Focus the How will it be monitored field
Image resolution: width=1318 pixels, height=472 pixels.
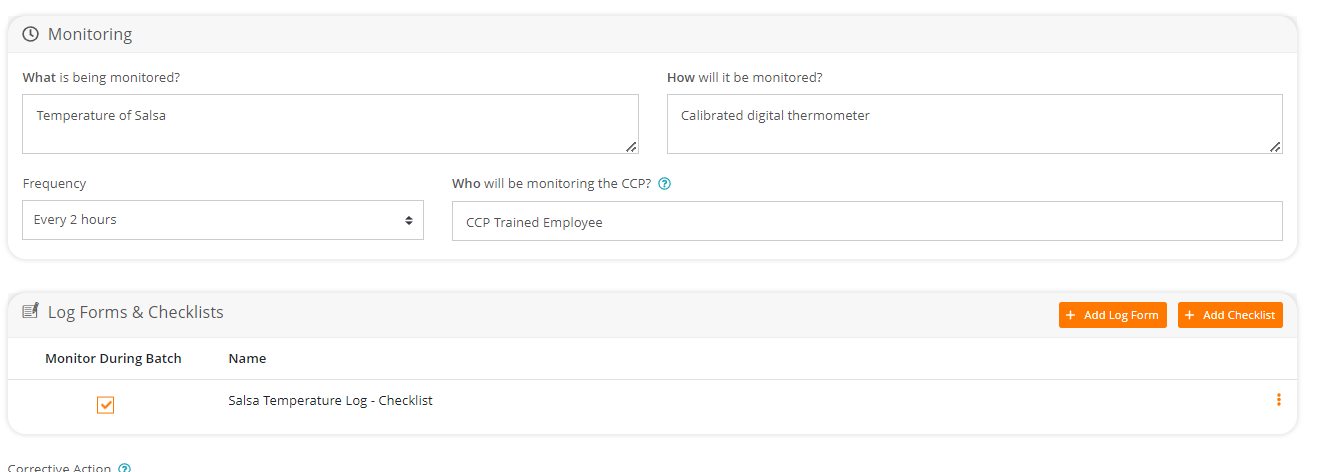tap(974, 124)
